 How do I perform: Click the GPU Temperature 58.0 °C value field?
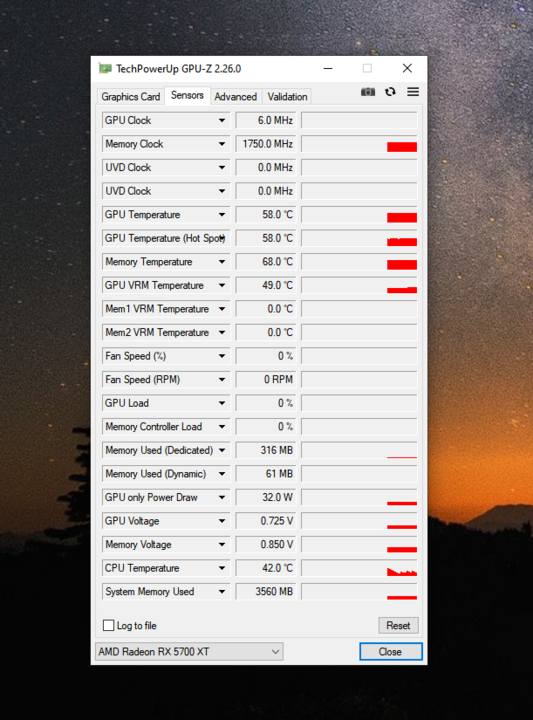(x=266, y=214)
